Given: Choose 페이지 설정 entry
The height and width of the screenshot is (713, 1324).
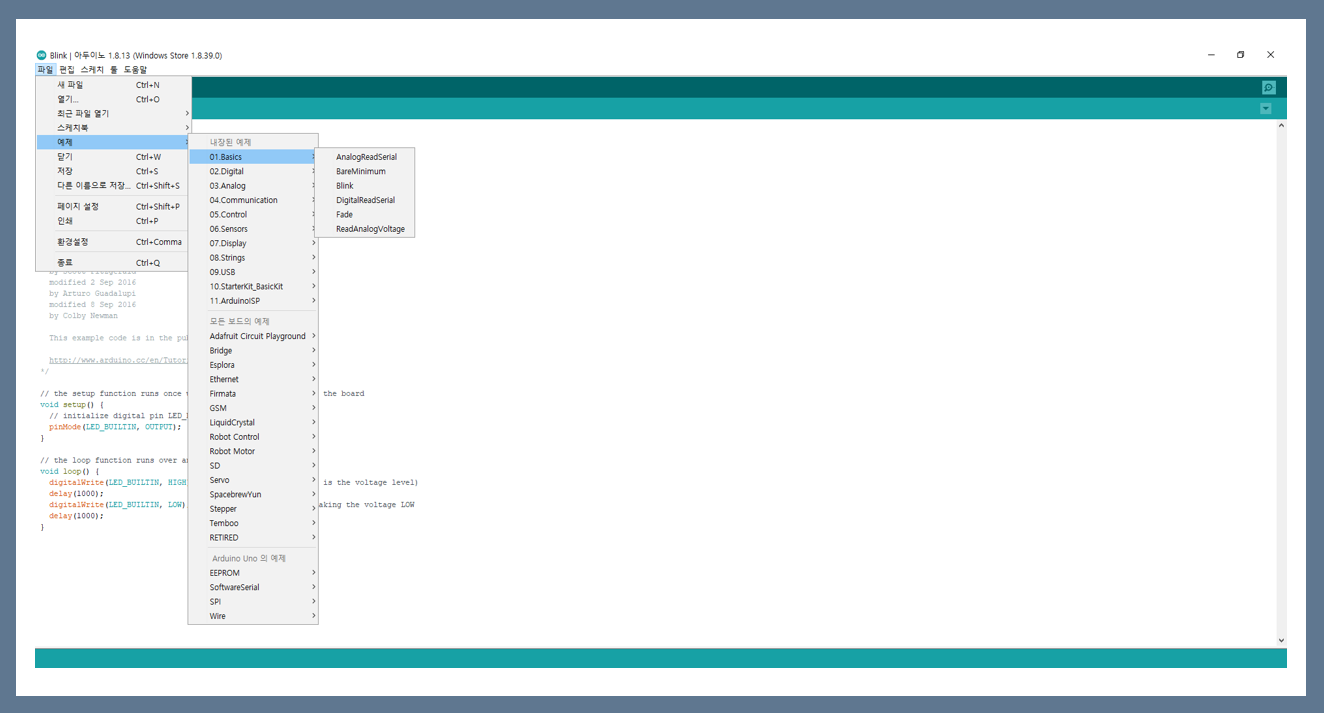Looking at the screenshot, I should pos(113,206).
